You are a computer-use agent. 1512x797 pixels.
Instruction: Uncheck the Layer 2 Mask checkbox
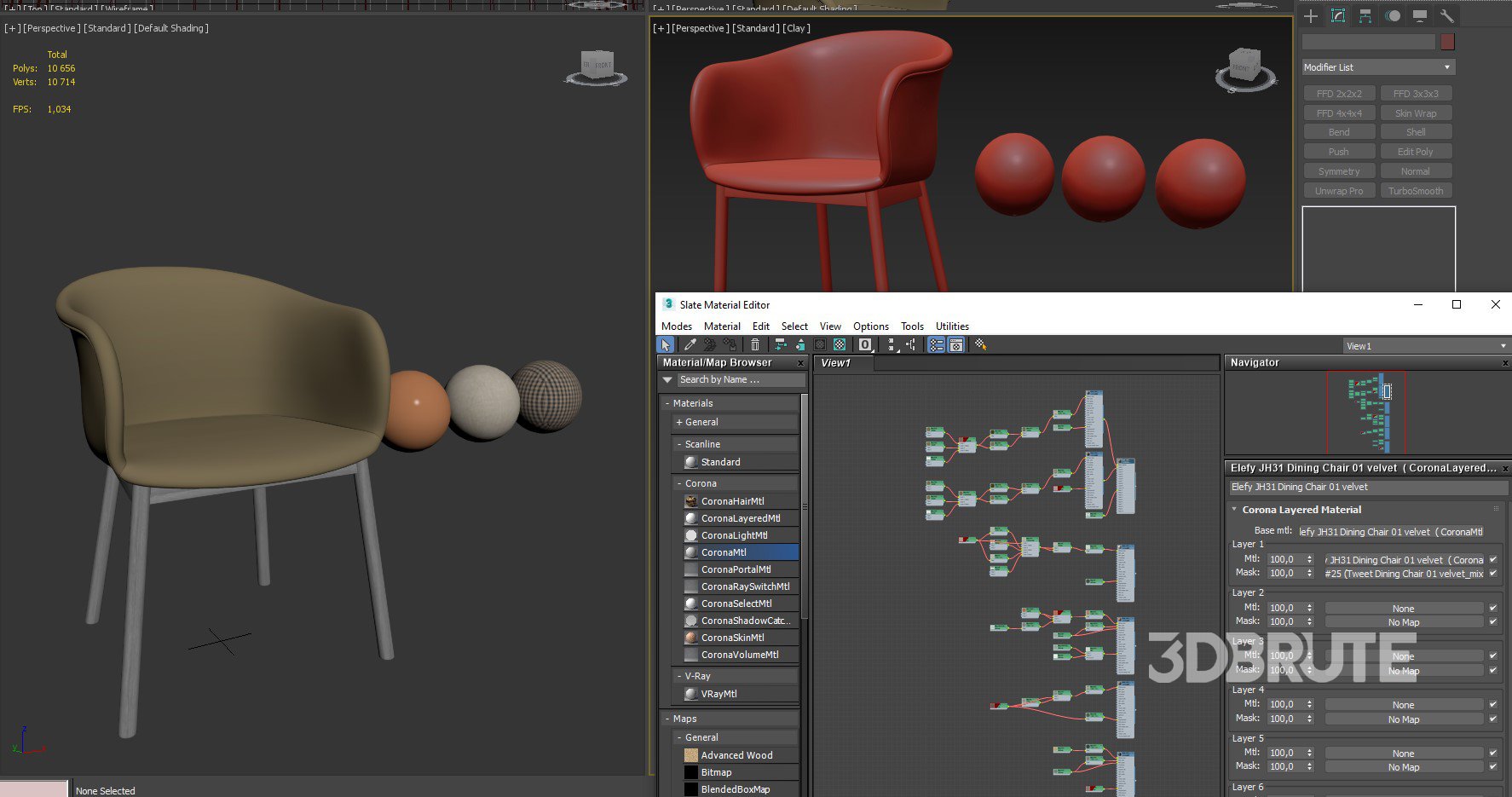click(1493, 622)
